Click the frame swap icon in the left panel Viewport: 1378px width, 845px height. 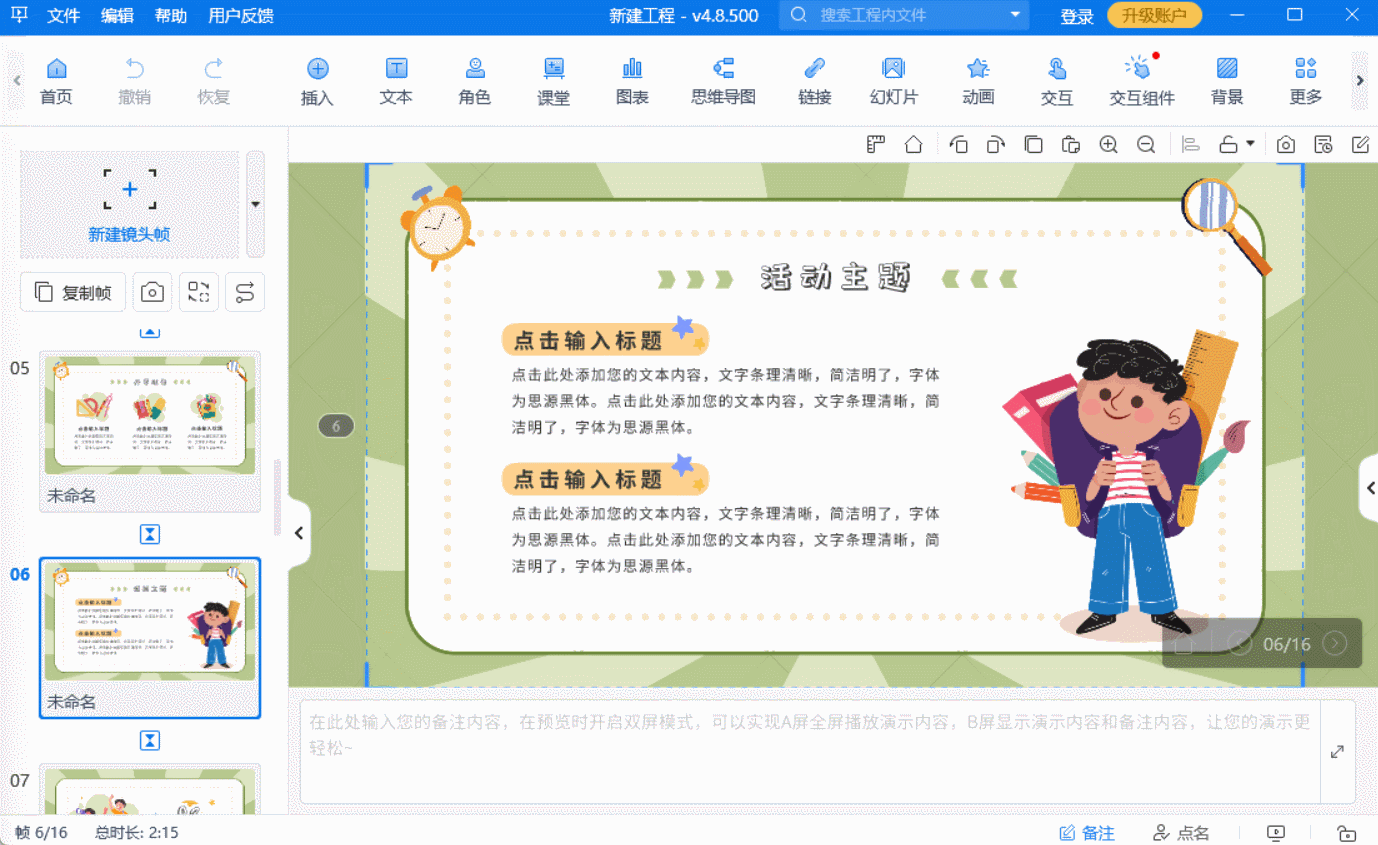[199, 292]
